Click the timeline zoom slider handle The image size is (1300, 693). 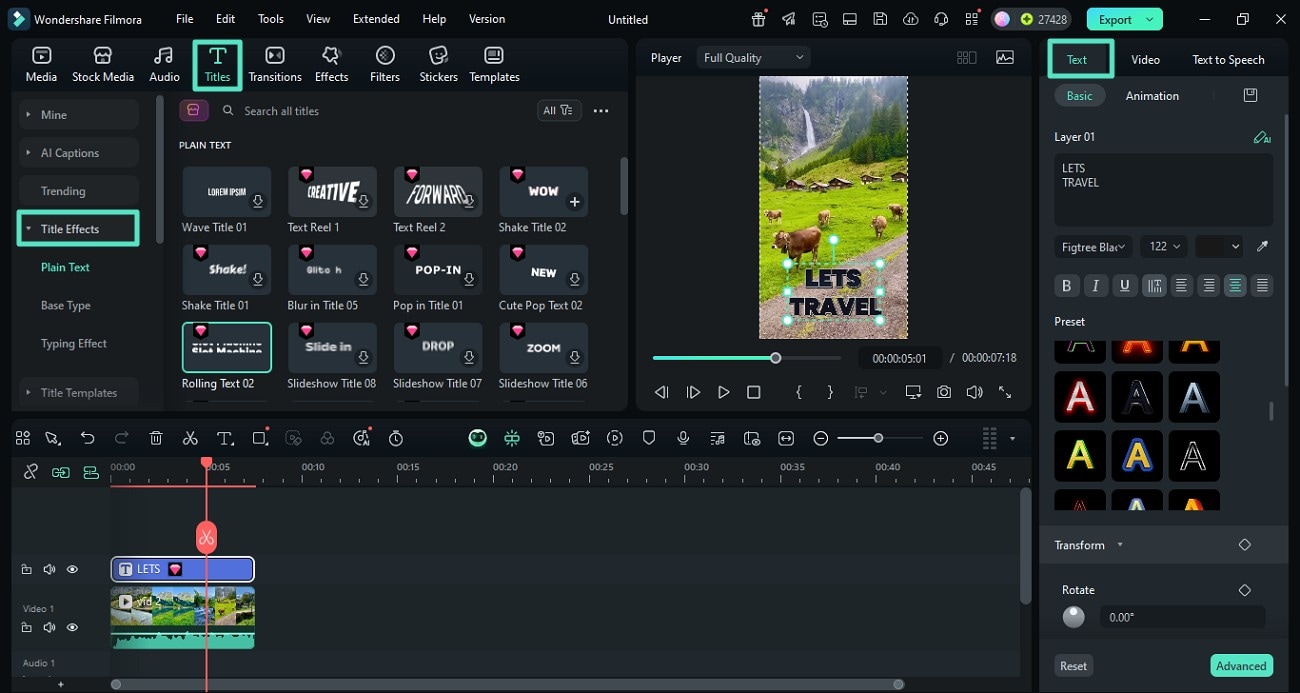(x=878, y=438)
